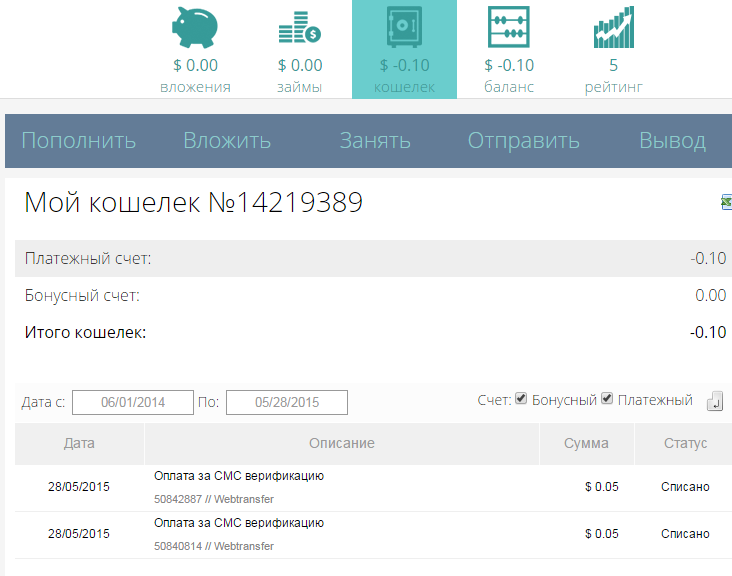The image size is (732, 576).
Task: Open the piggy bank investments icon
Action: pyautogui.click(x=195, y=28)
